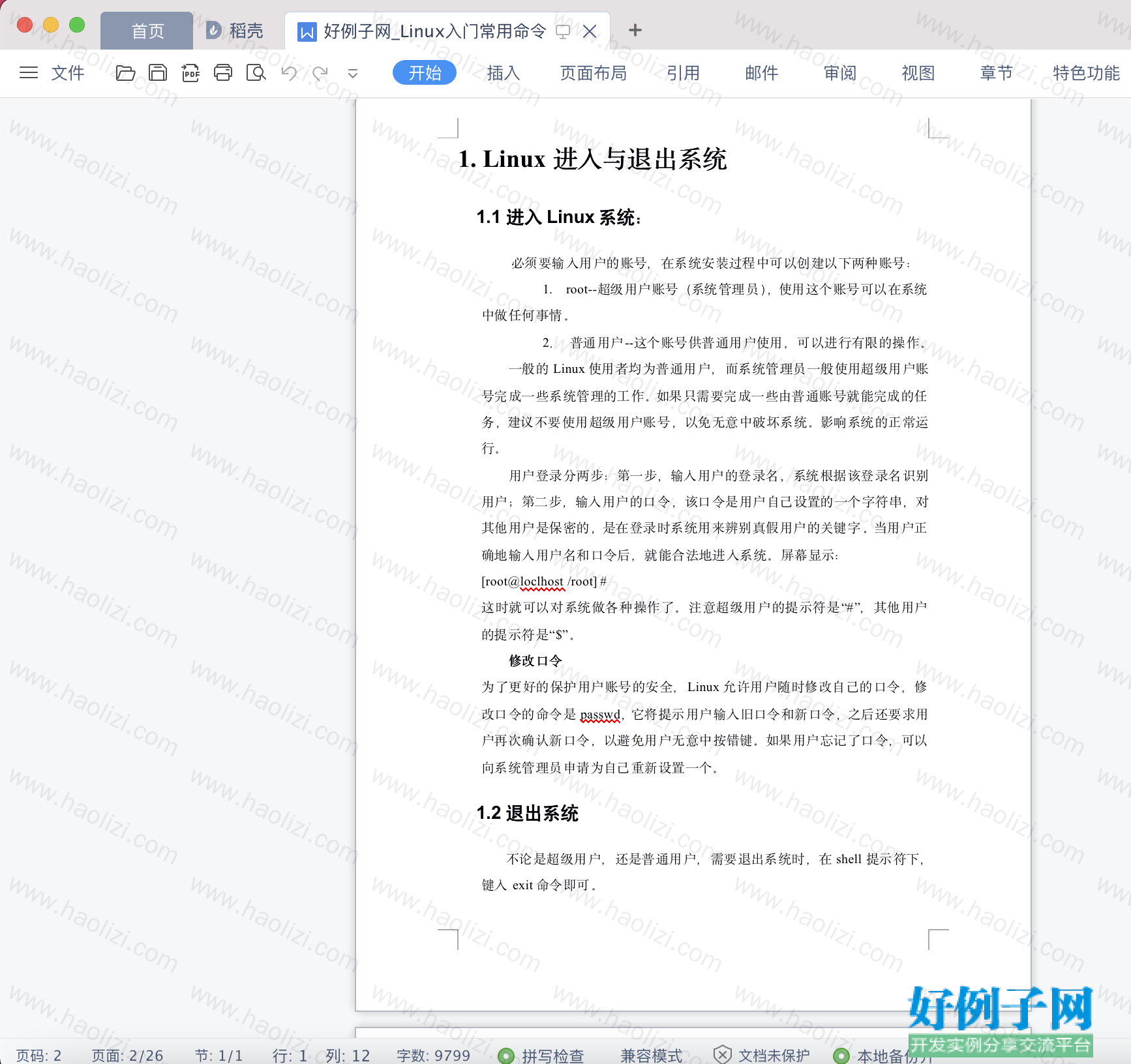Viewport: 1131px width, 1064px height.
Task: Click the 兼容模式 status label
Action: pyautogui.click(x=651, y=1056)
